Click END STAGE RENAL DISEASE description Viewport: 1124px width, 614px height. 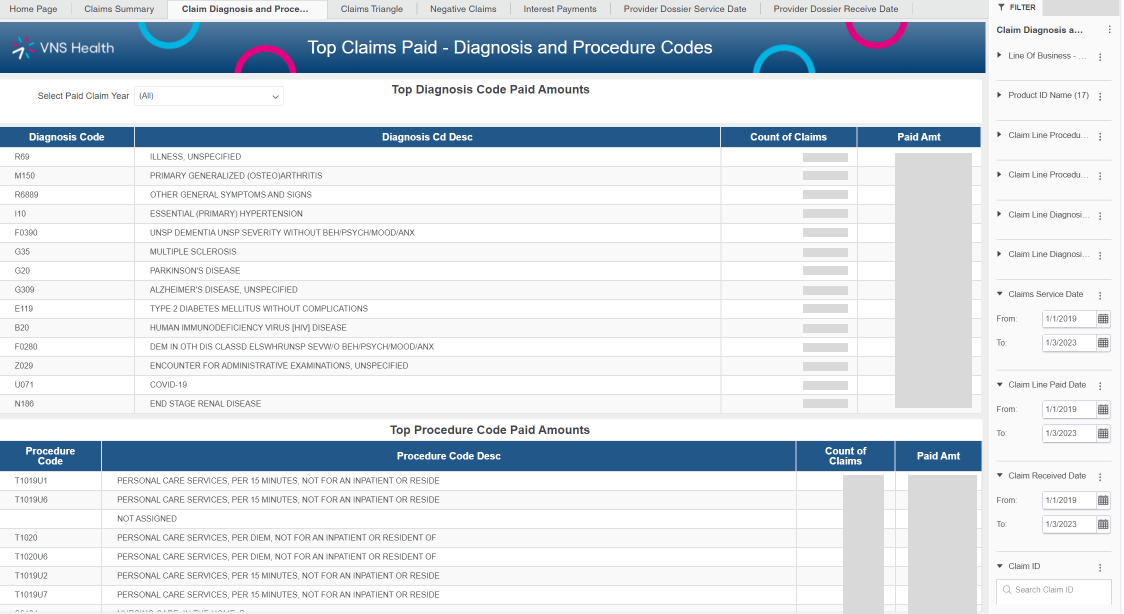pyautogui.click(x=205, y=404)
